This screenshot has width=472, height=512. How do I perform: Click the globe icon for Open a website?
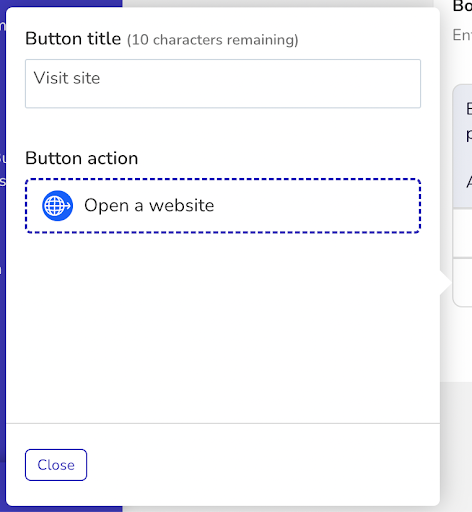[57, 206]
